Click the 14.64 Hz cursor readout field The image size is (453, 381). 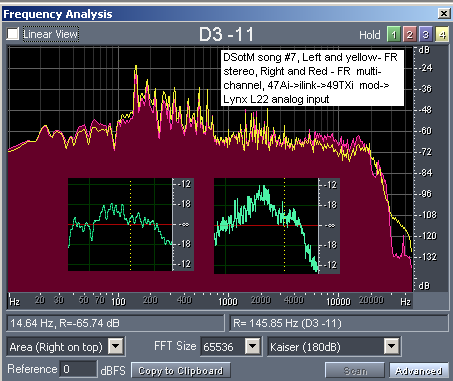point(115,323)
